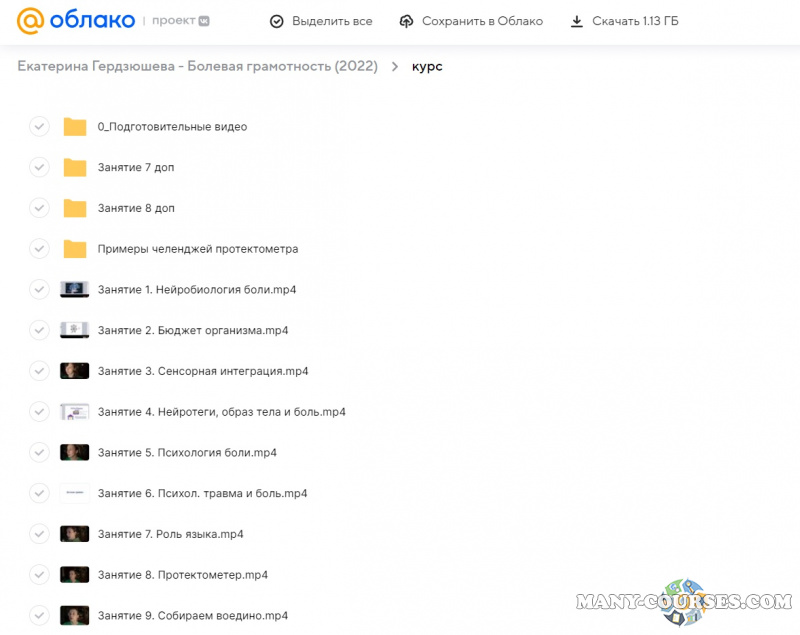Open the 0_Подготовительные видео folder icon

point(75,127)
